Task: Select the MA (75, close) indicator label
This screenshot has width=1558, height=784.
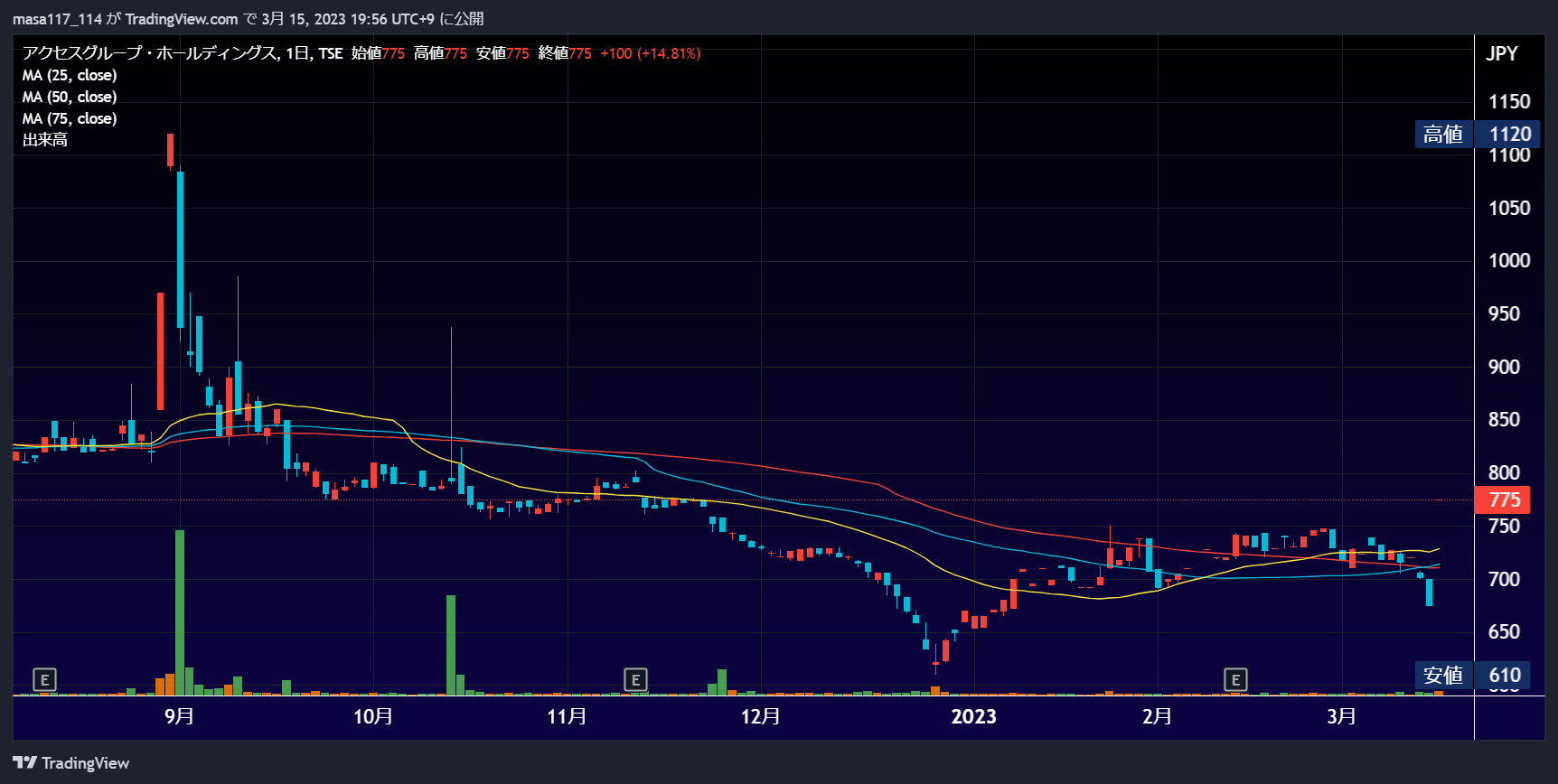Action: coord(70,118)
